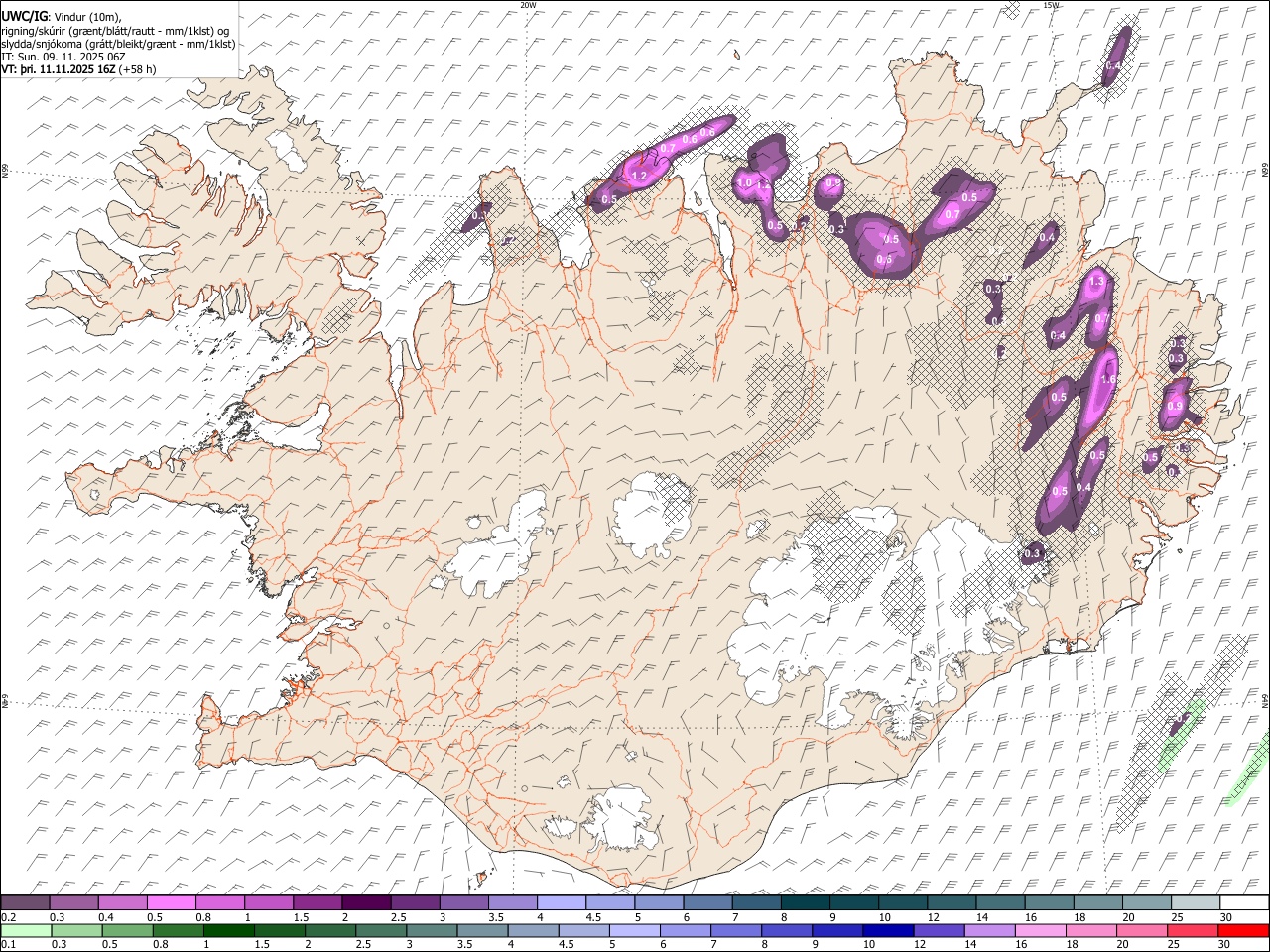Select lower legend swatch for 3–3.5
This screenshot has height=952, width=1270.
pos(432,930)
